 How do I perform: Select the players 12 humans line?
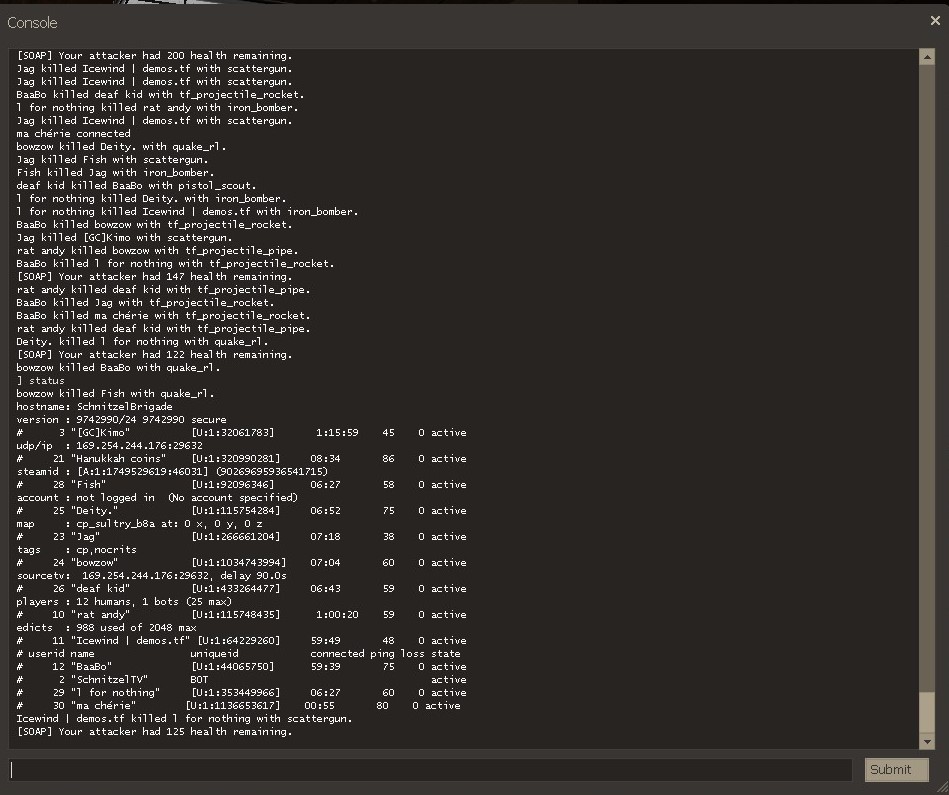(x=122, y=602)
